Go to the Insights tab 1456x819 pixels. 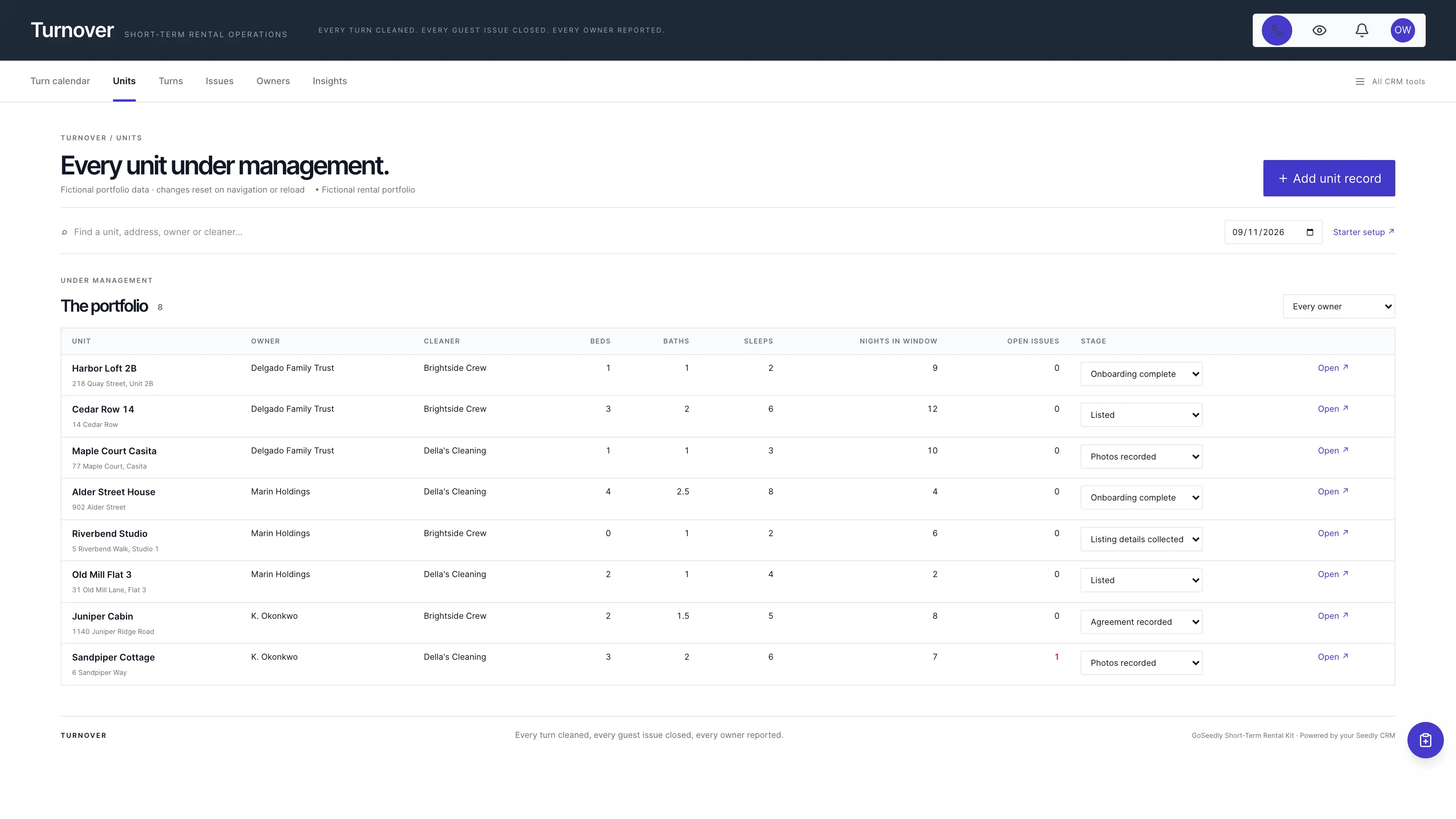tap(329, 82)
